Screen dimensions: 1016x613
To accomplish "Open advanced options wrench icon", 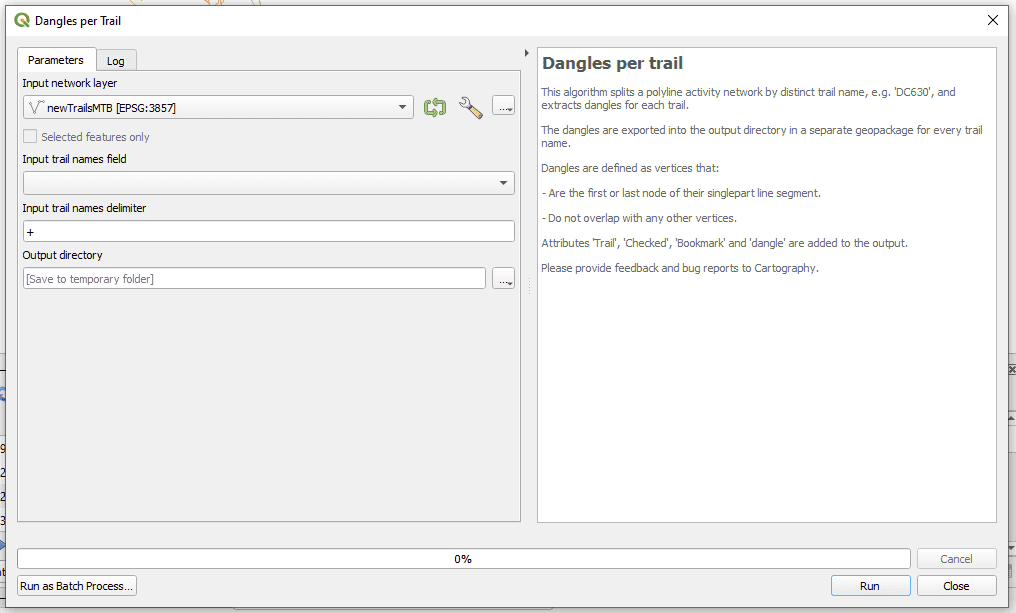I will tap(470, 108).
